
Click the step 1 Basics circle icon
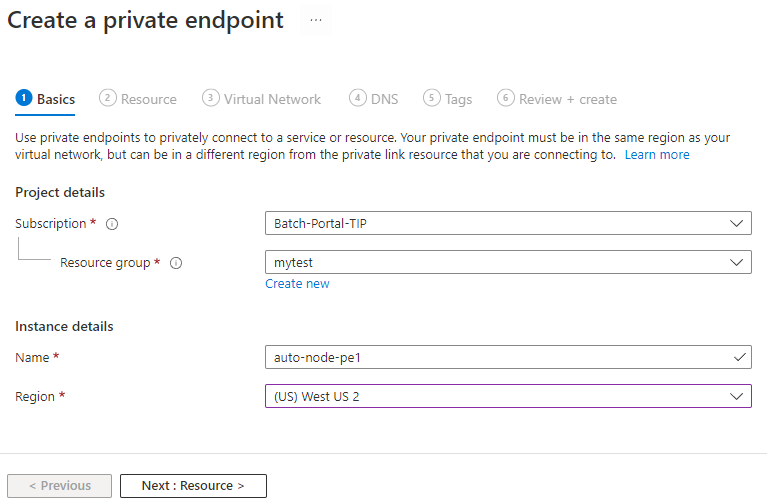point(24,98)
